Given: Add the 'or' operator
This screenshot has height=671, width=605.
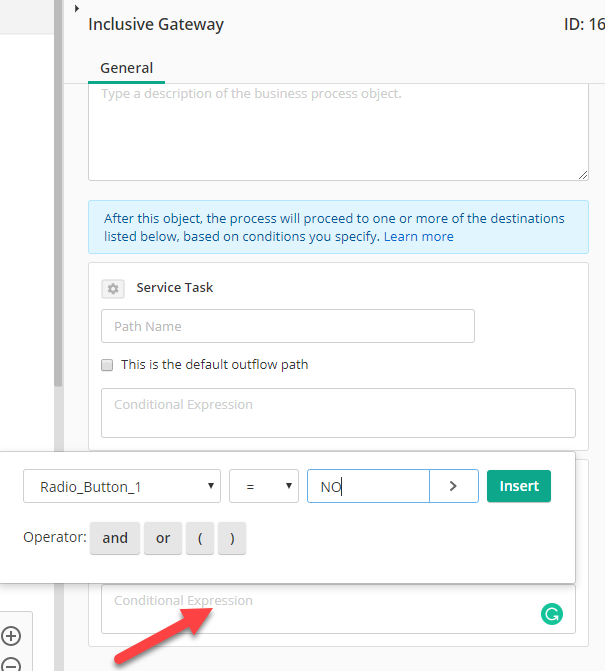Looking at the screenshot, I should (x=163, y=538).
